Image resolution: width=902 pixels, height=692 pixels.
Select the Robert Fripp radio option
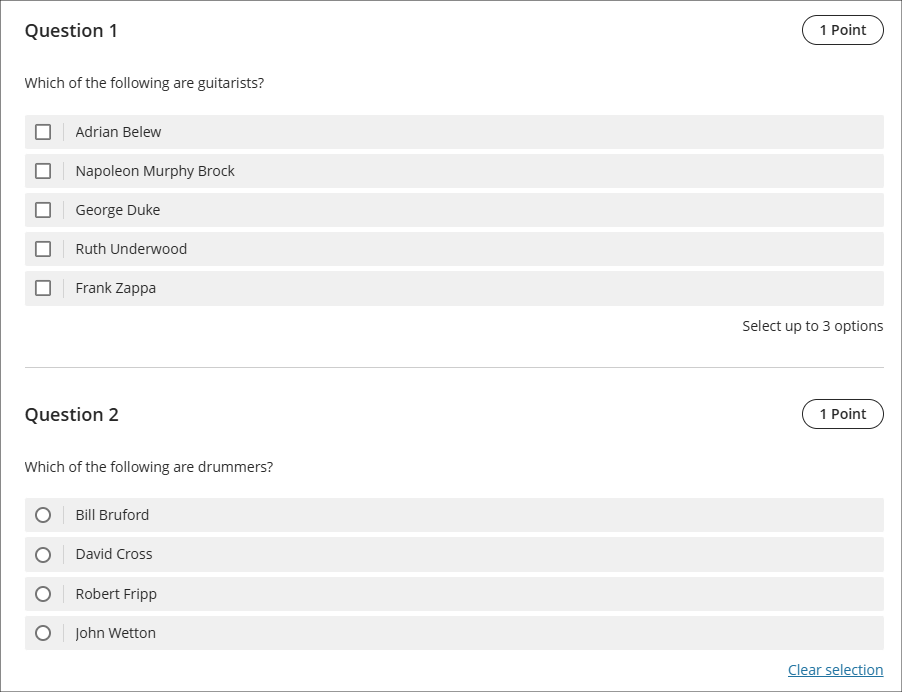43,594
